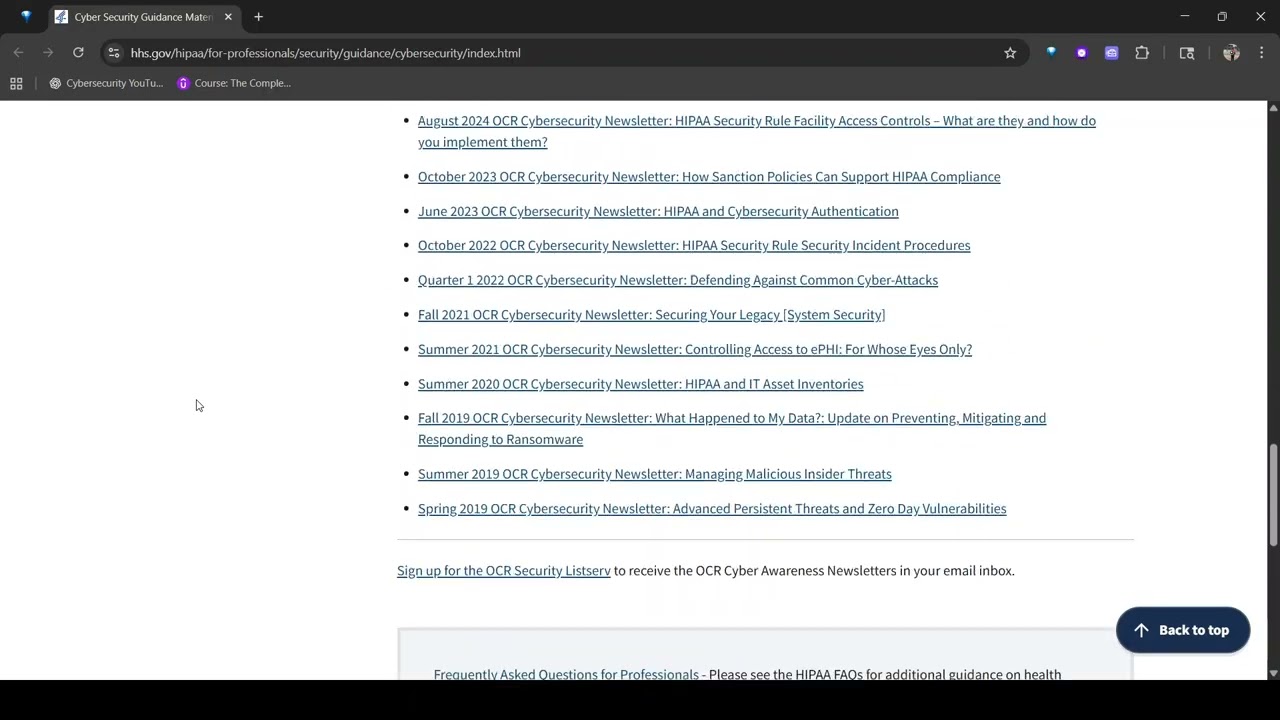Click the scrollbar up arrow

(1273, 108)
